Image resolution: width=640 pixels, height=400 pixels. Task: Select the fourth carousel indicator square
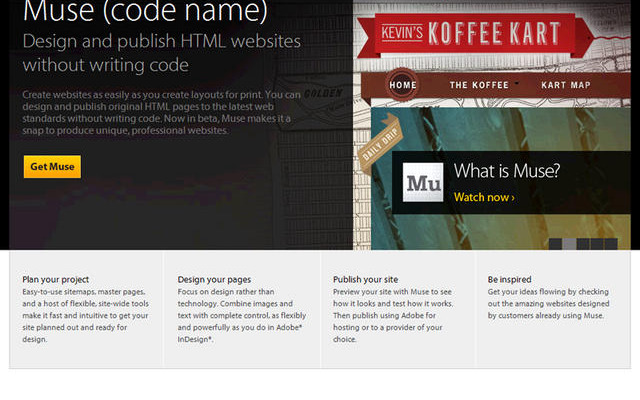[x=597, y=244]
